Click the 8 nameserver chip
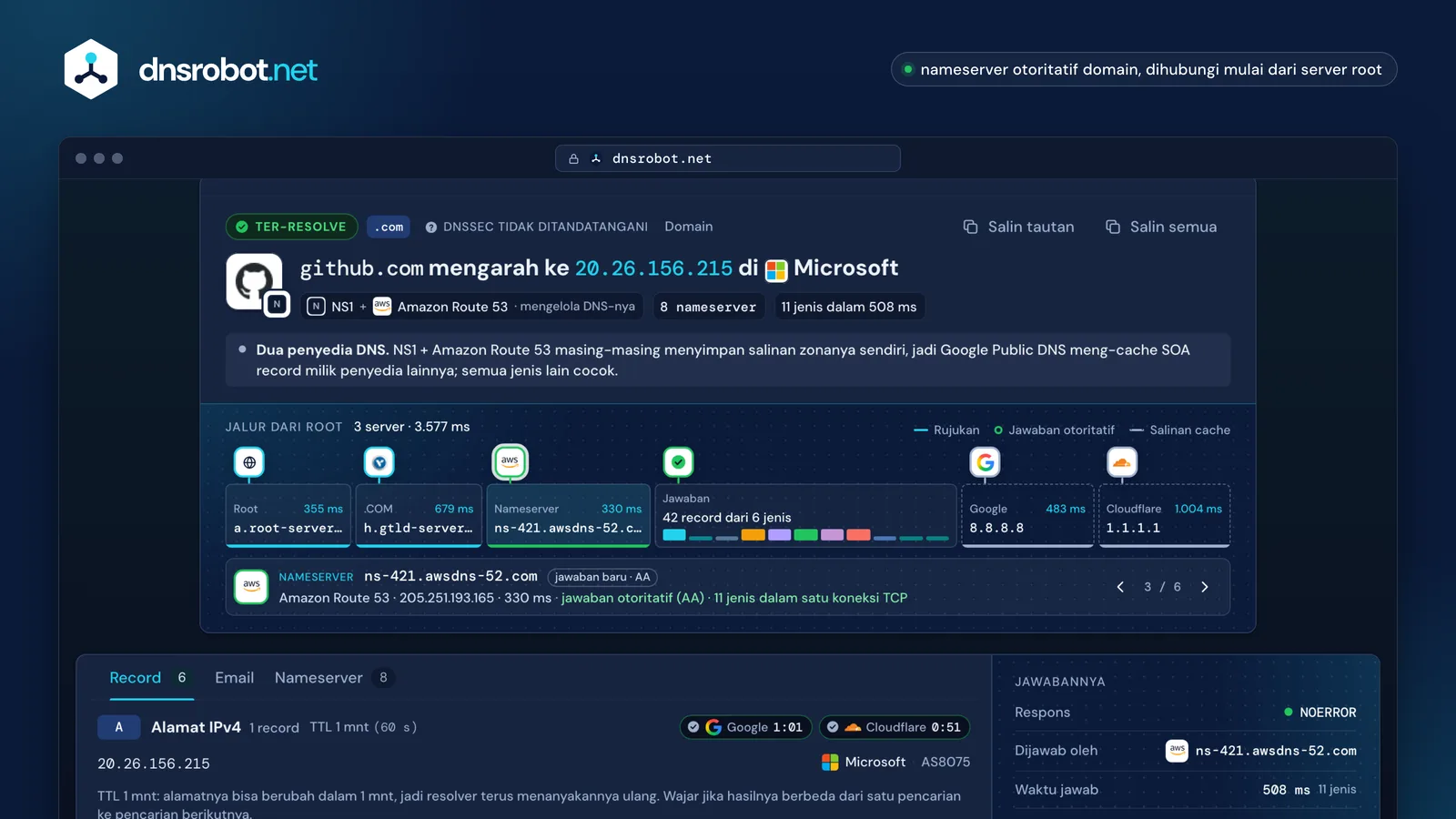The width and height of the screenshot is (1456, 819). (x=708, y=307)
